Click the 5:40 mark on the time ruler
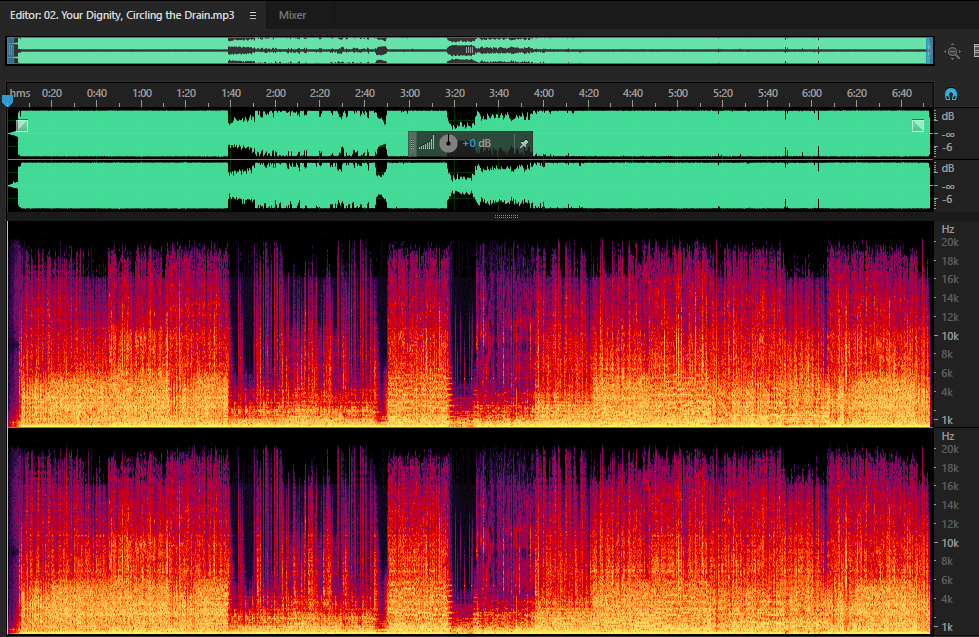 (767, 93)
